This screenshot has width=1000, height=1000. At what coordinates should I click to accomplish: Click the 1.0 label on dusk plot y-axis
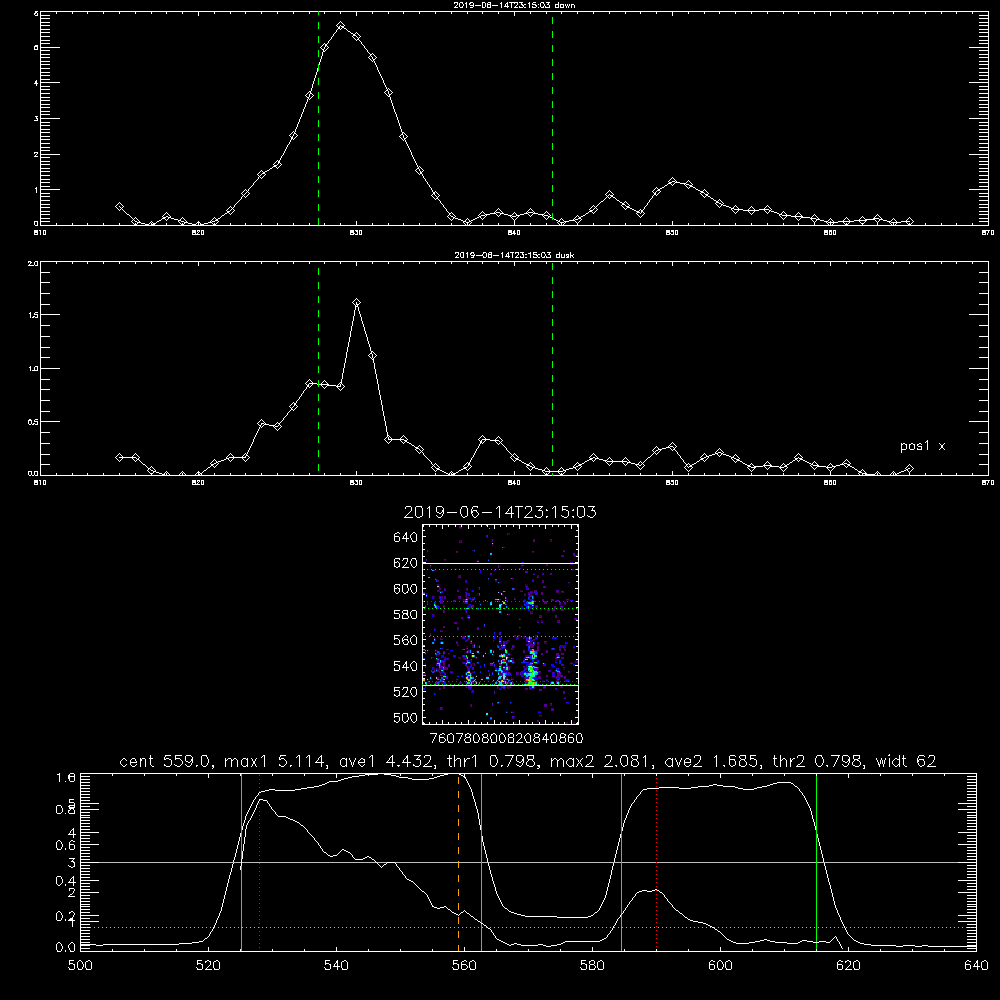click(33, 369)
